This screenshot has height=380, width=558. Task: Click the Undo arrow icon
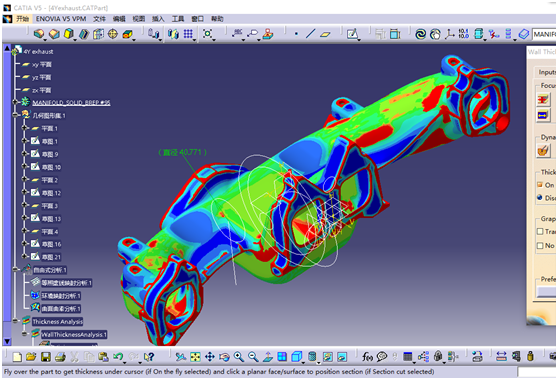coord(118,356)
